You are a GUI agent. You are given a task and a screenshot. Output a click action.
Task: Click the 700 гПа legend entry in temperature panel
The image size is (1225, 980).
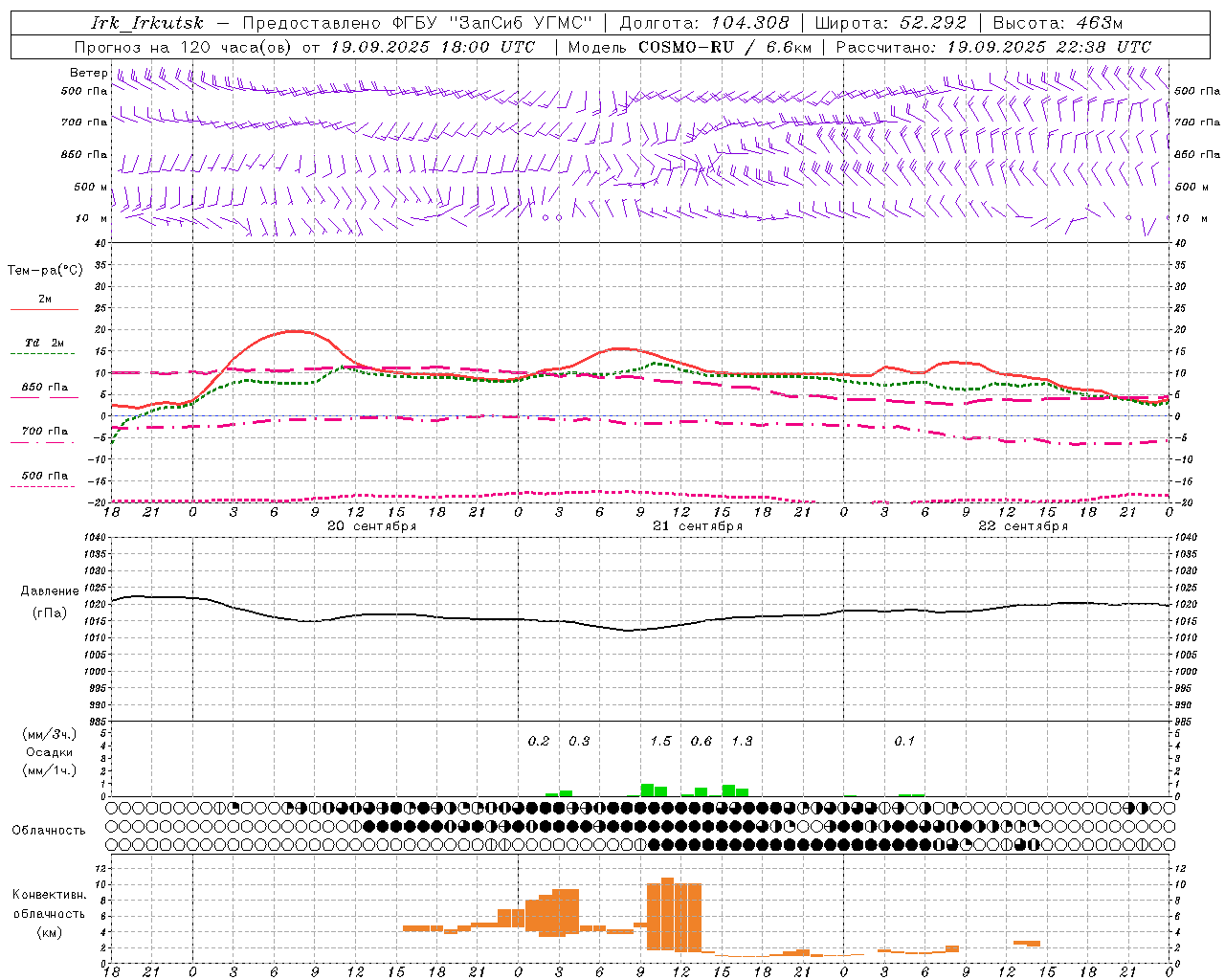(45, 431)
